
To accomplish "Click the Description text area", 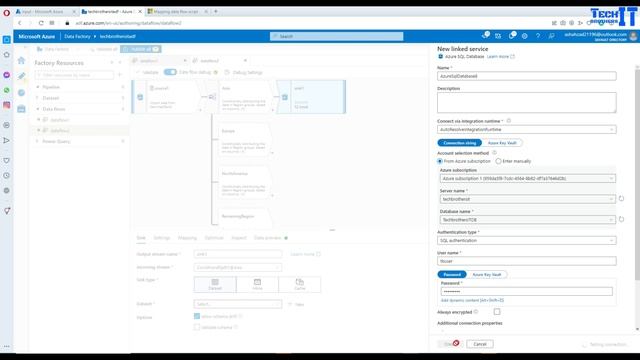I will point(527,102).
